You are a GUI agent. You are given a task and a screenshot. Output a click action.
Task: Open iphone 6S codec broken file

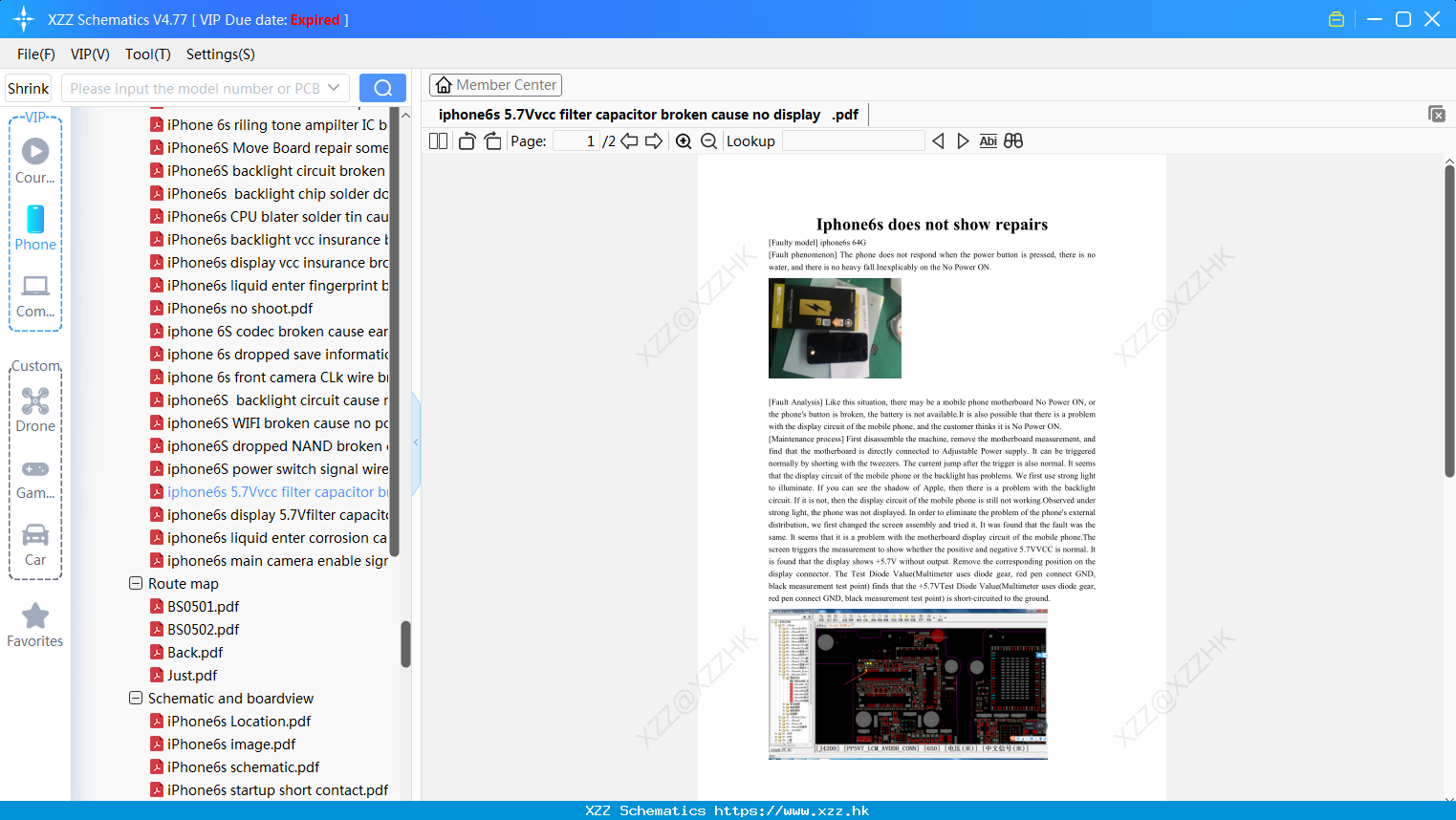tap(269, 331)
